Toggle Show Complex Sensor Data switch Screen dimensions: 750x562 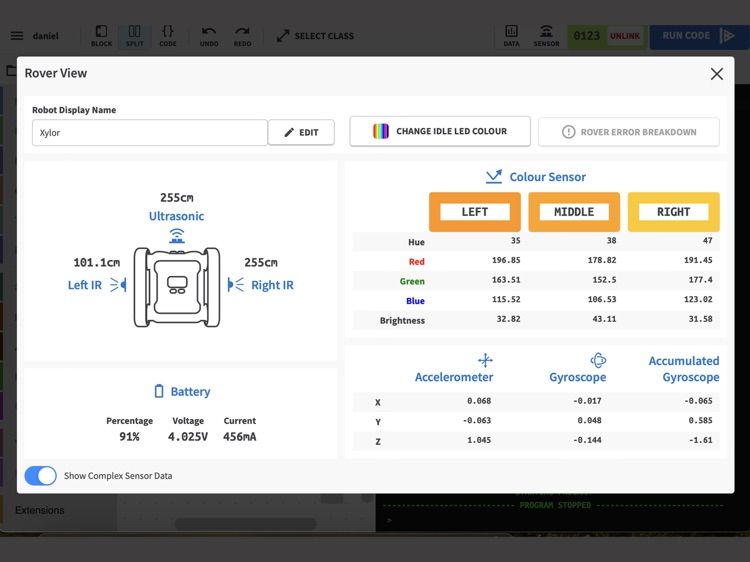[41, 476]
